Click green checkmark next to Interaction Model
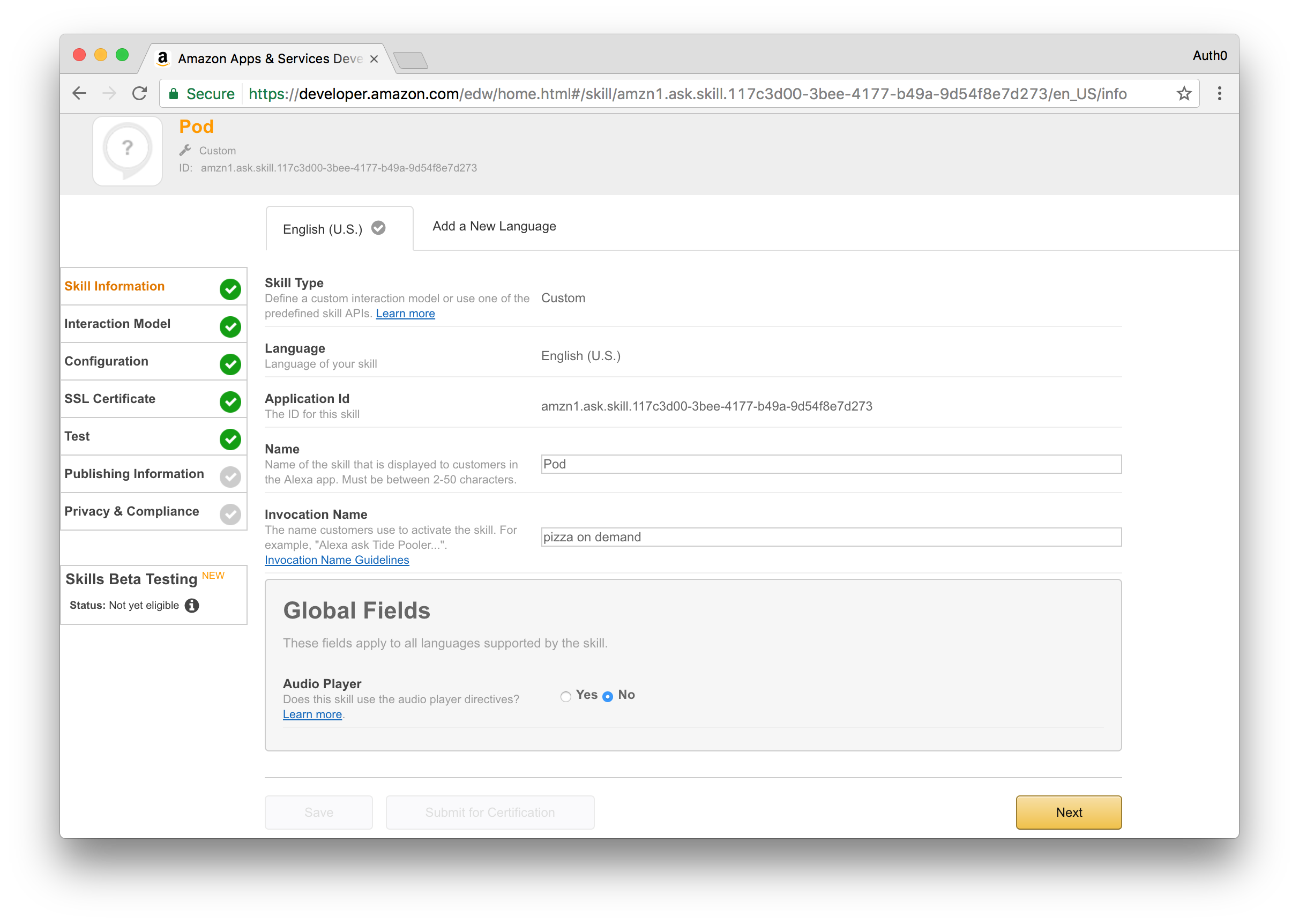Viewport: 1299px width, 924px height. click(230, 326)
